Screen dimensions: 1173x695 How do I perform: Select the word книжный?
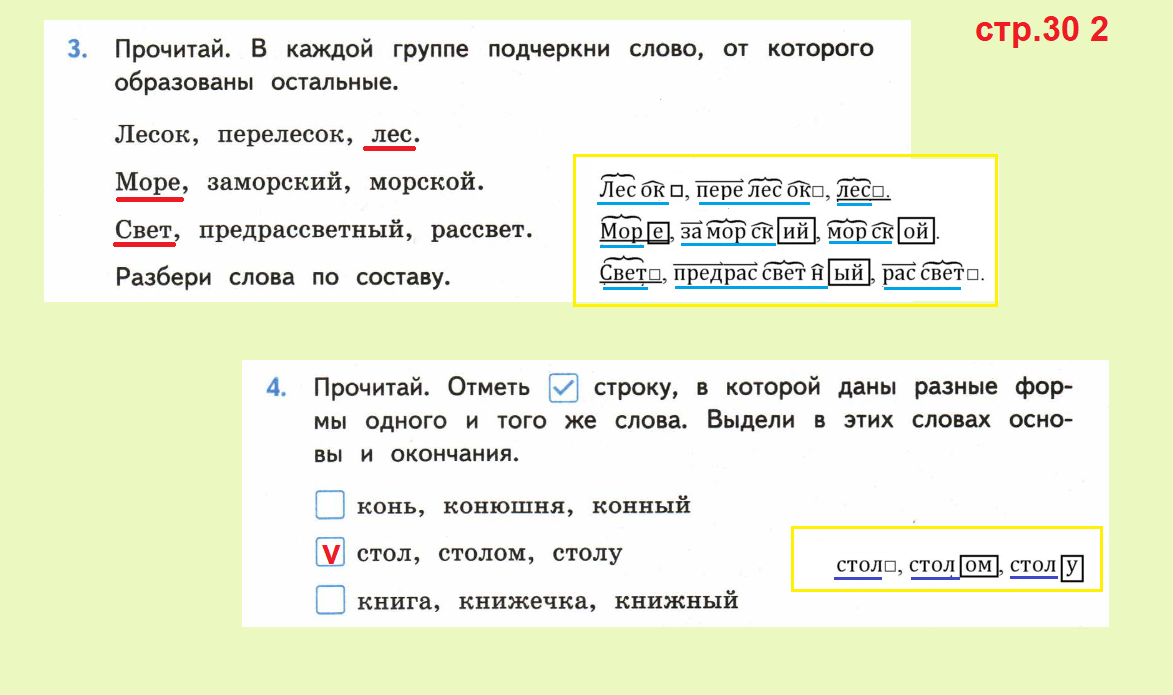coord(676,601)
